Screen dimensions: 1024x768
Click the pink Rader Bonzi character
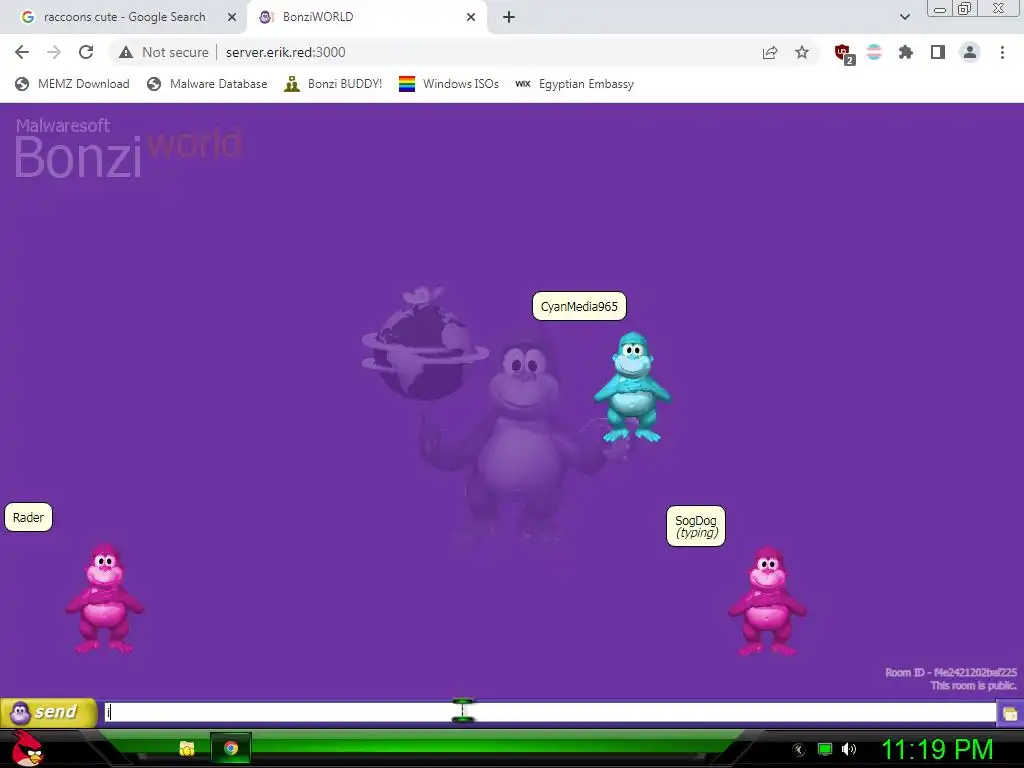104,598
